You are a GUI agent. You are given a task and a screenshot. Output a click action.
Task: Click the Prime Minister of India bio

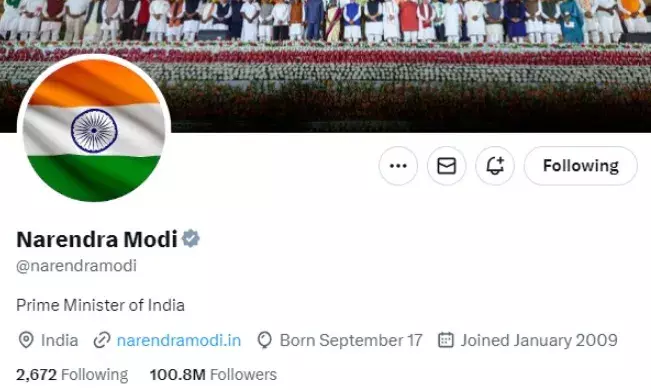click(100, 305)
